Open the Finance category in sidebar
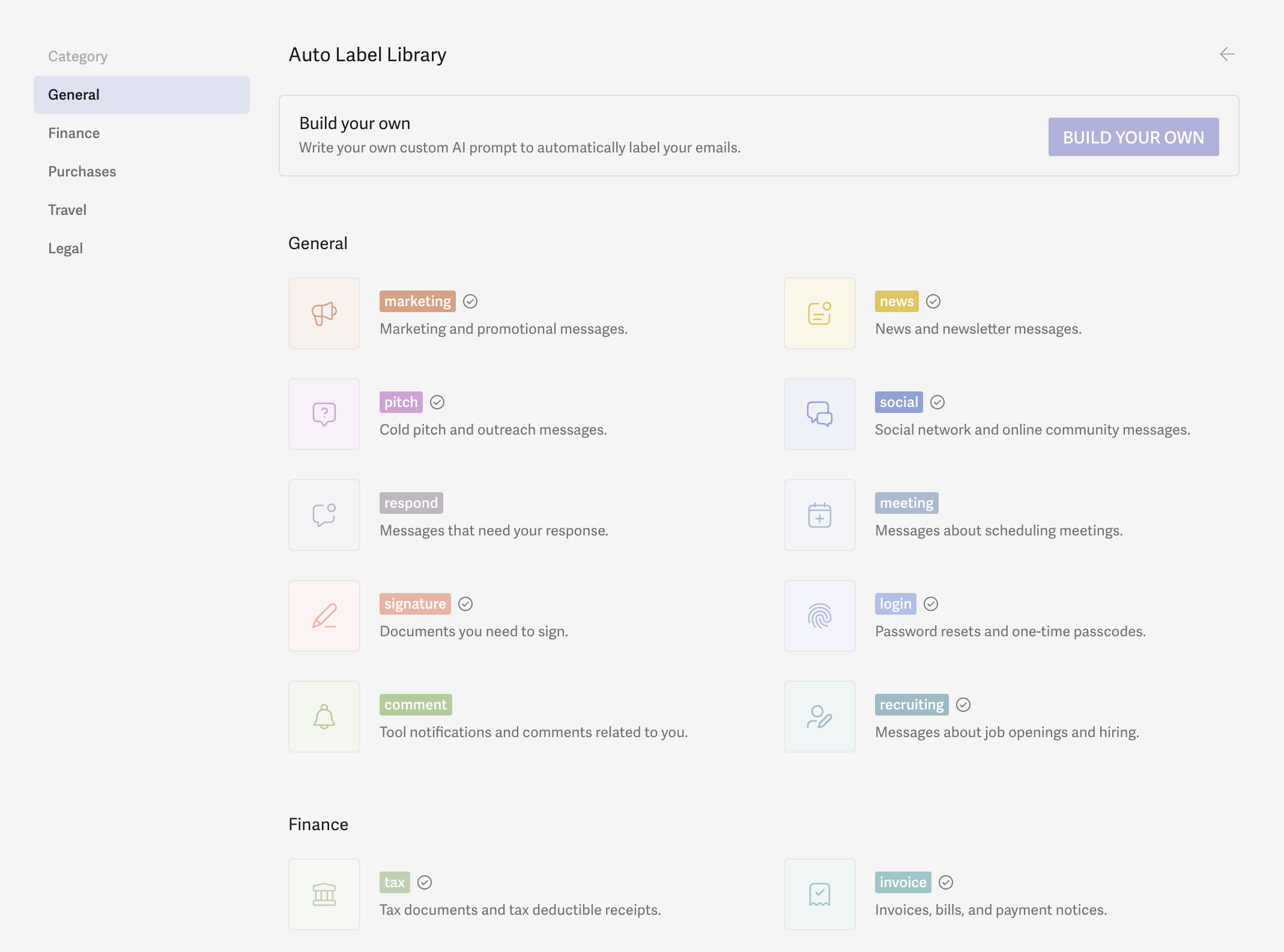Screen dimensions: 1284x952 74,133
